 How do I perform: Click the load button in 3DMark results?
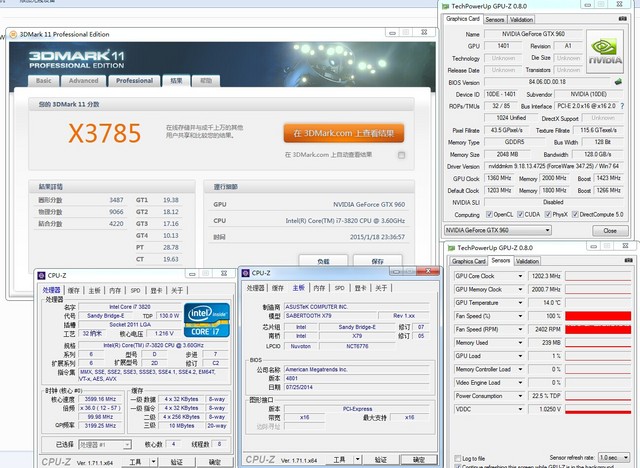(323, 261)
